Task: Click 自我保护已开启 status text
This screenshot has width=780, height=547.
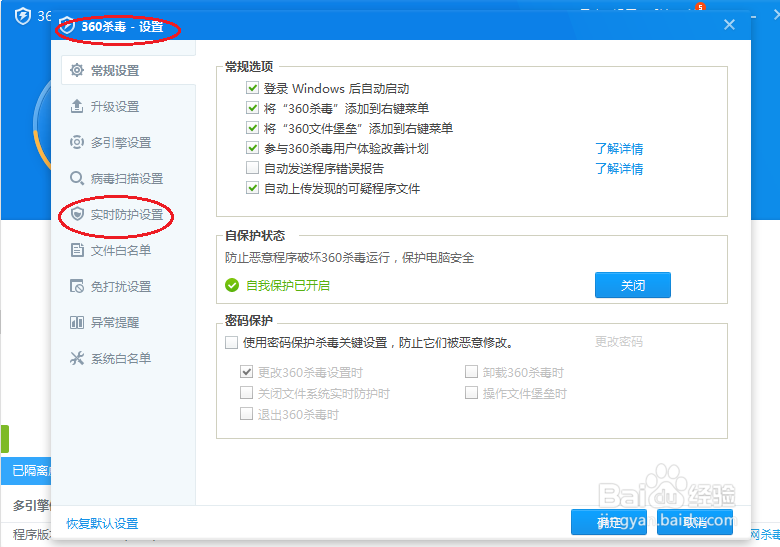Action: (288, 285)
